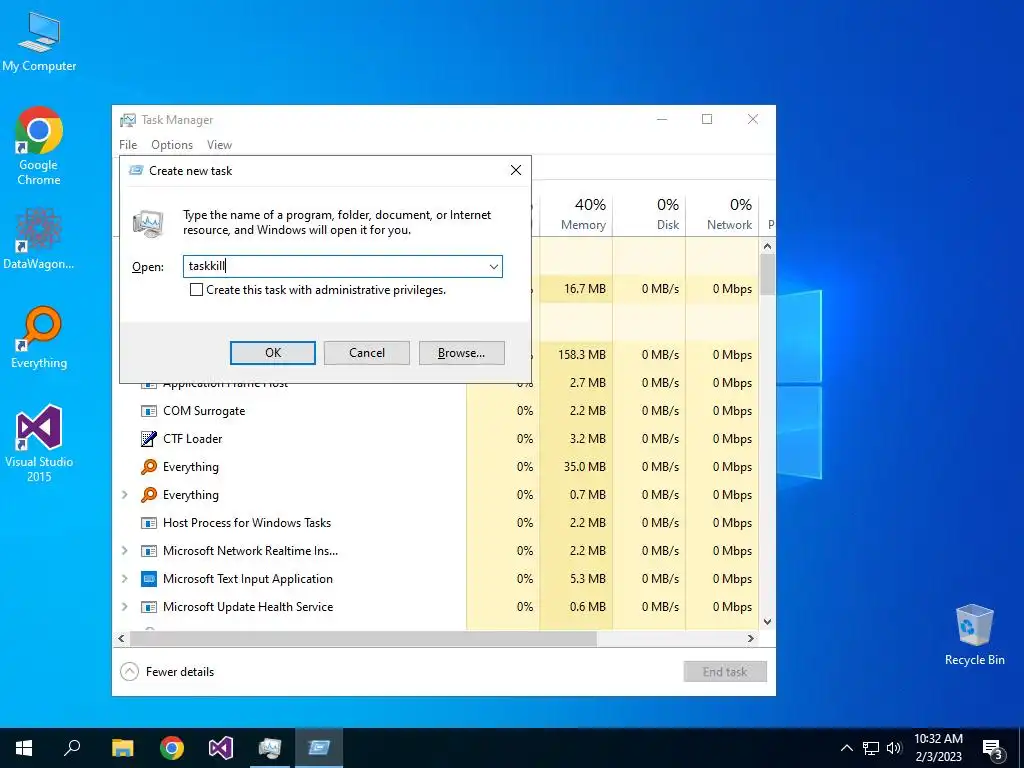This screenshot has height=768, width=1024.
Task: Click the 158.3 MB memory cell
Action: point(577,355)
